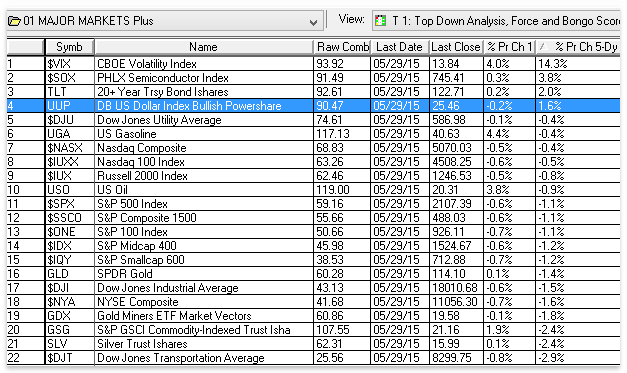Click S&P GSCI Commodity-Indexed Trust Isha name
The image size is (627, 373).
[x=204, y=330]
